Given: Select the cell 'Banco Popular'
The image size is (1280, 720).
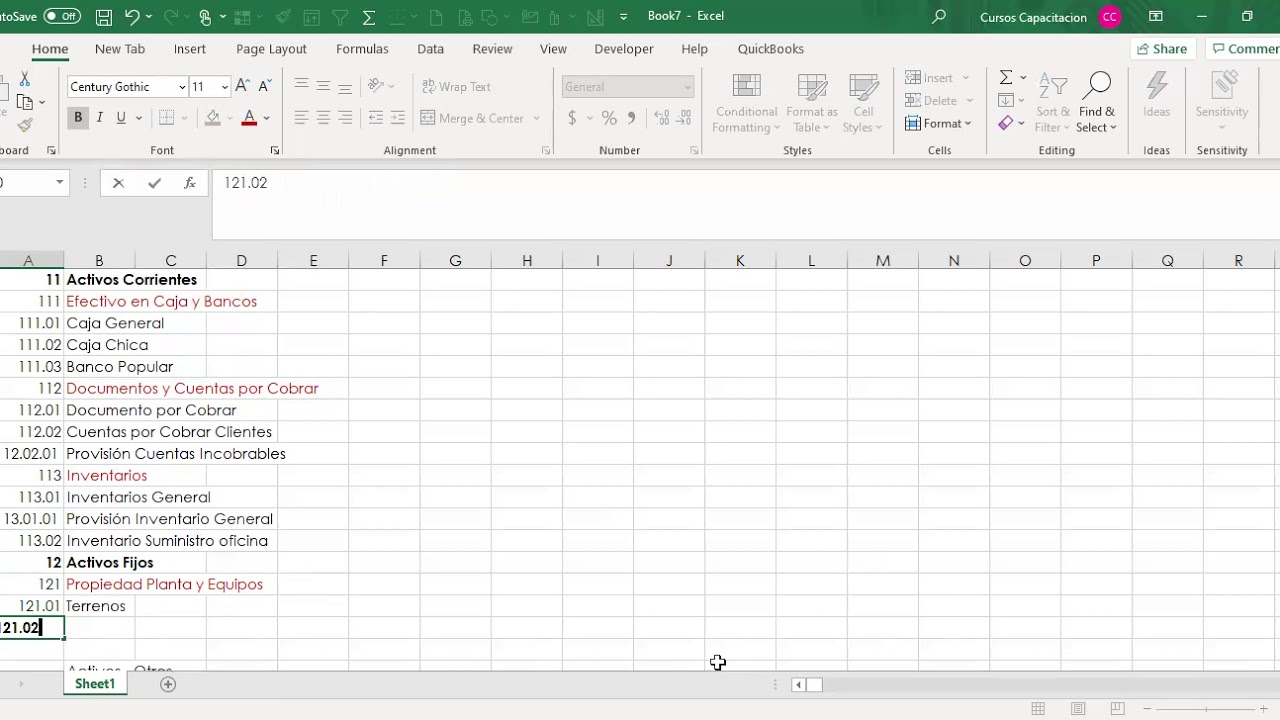Looking at the screenshot, I should 119,367.
